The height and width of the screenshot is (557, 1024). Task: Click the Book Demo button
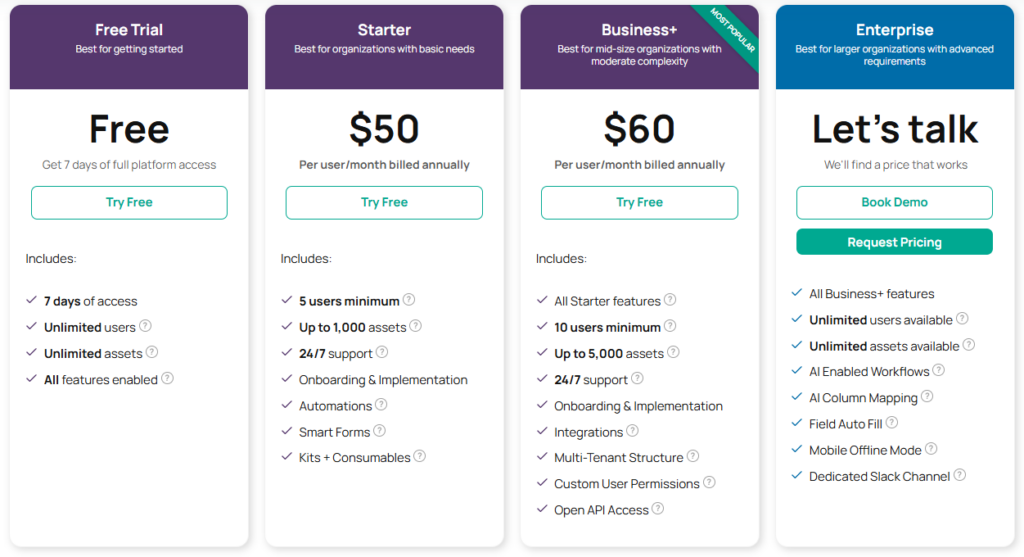tap(894, 202)
